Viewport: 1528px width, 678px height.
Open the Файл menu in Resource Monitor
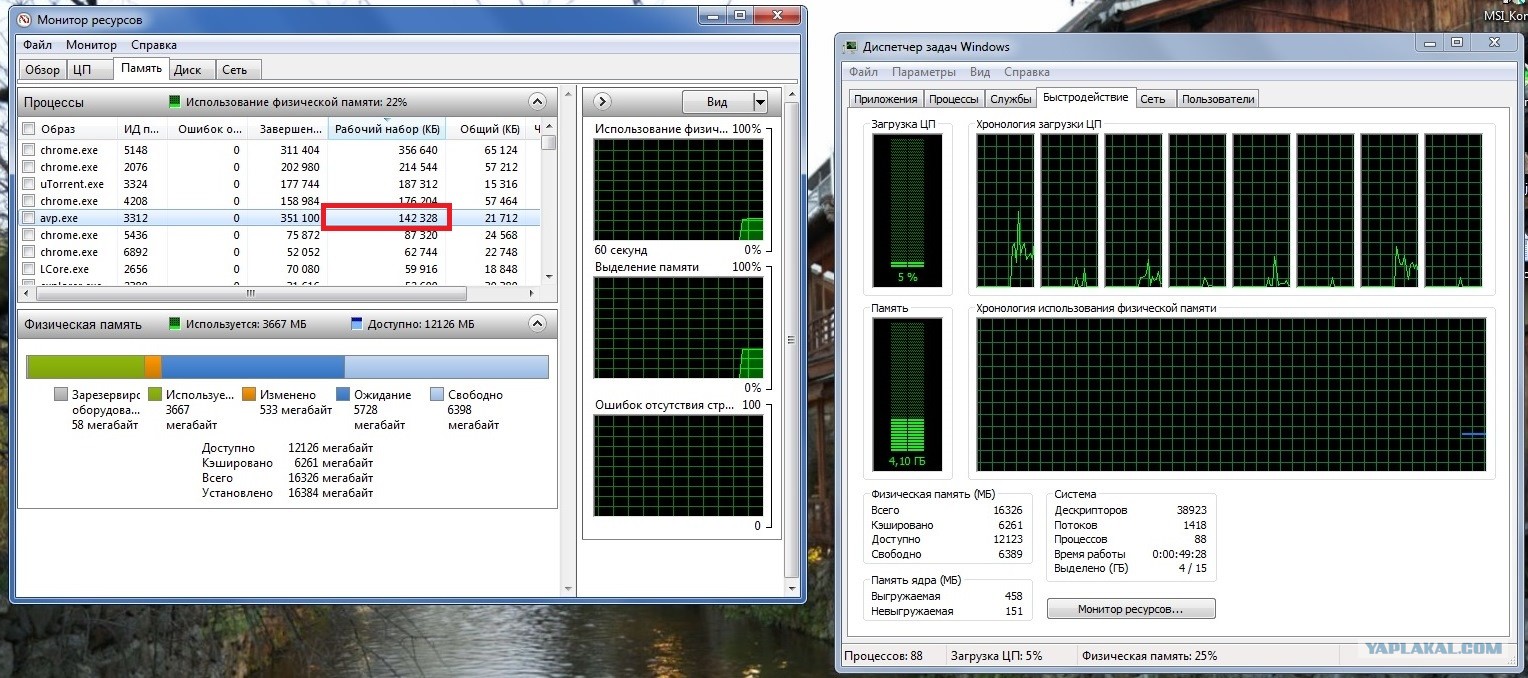pos(38,45)
